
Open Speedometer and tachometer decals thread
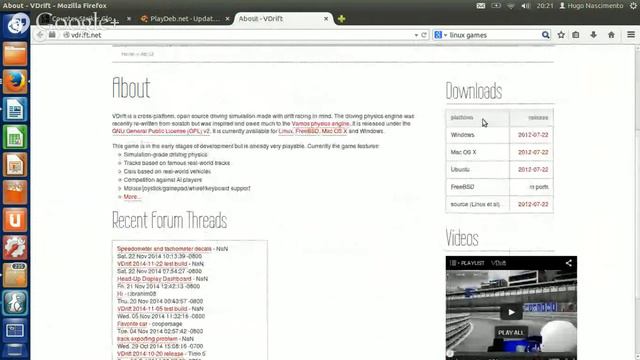click(x=164, y=249)
